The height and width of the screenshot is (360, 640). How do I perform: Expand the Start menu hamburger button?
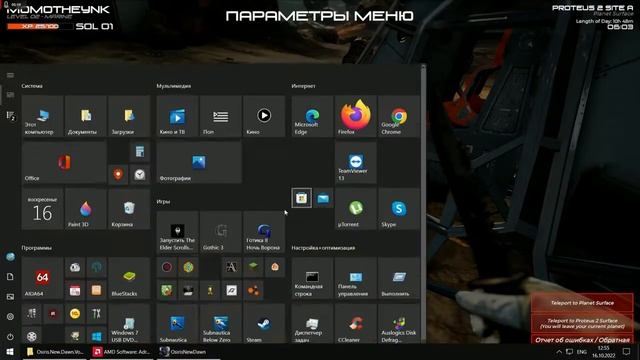(10, 75)
